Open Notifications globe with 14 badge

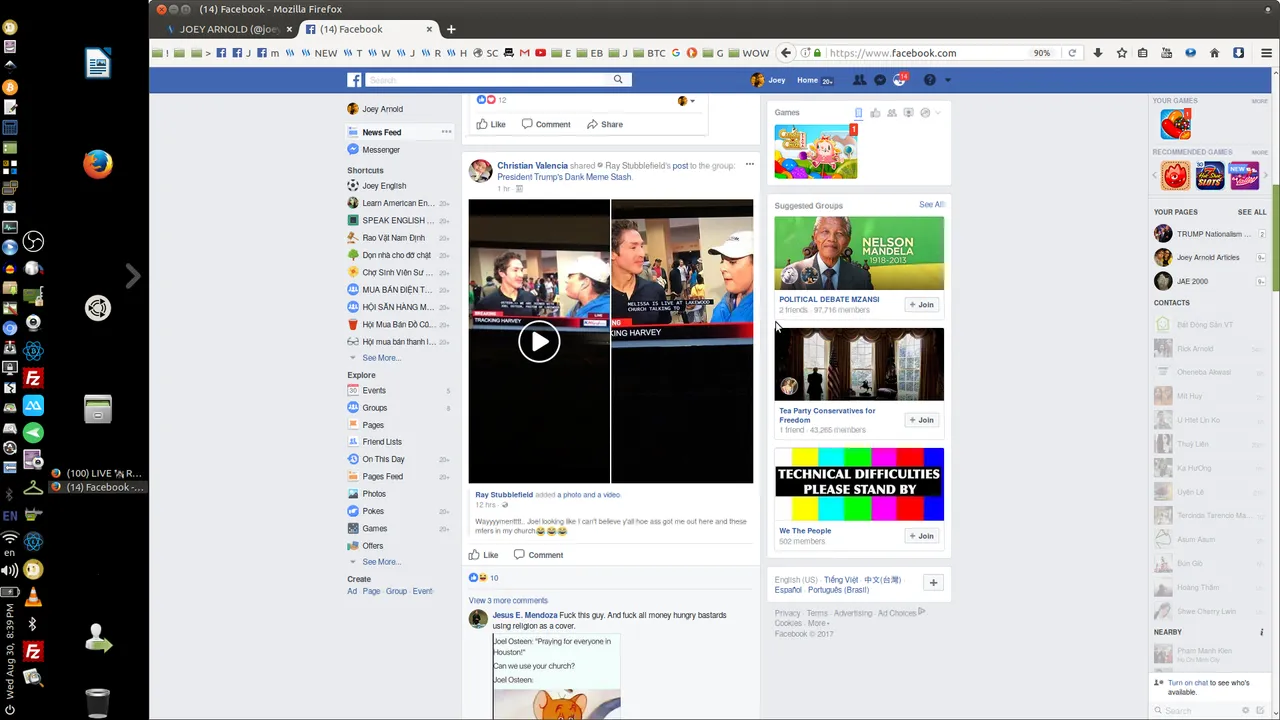900,80
